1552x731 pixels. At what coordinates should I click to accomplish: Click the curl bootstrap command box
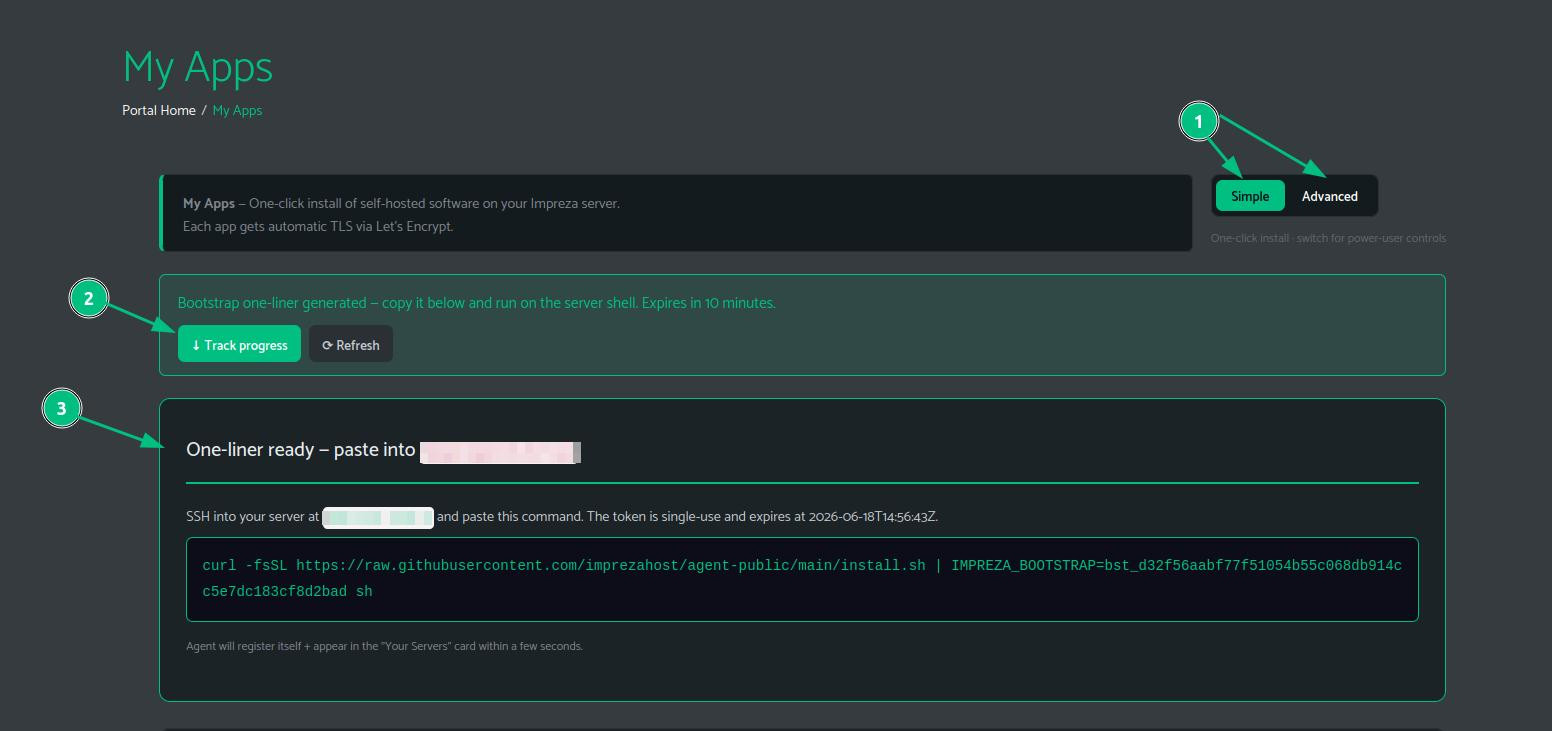[x=802, y=579]
